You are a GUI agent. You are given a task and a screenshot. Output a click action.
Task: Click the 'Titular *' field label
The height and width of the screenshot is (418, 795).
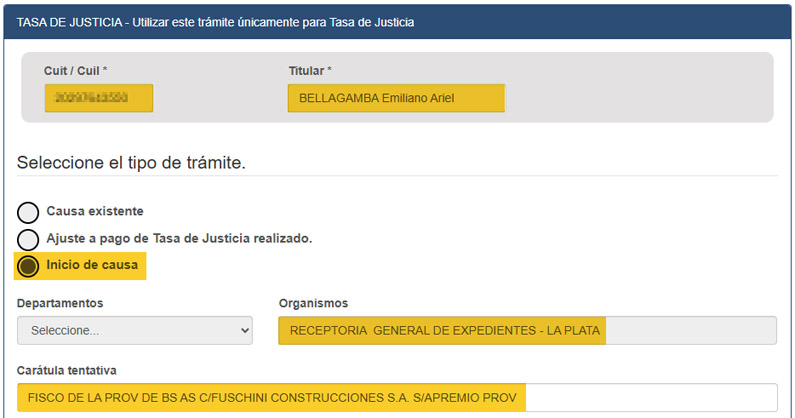click(x=309, y=71)
